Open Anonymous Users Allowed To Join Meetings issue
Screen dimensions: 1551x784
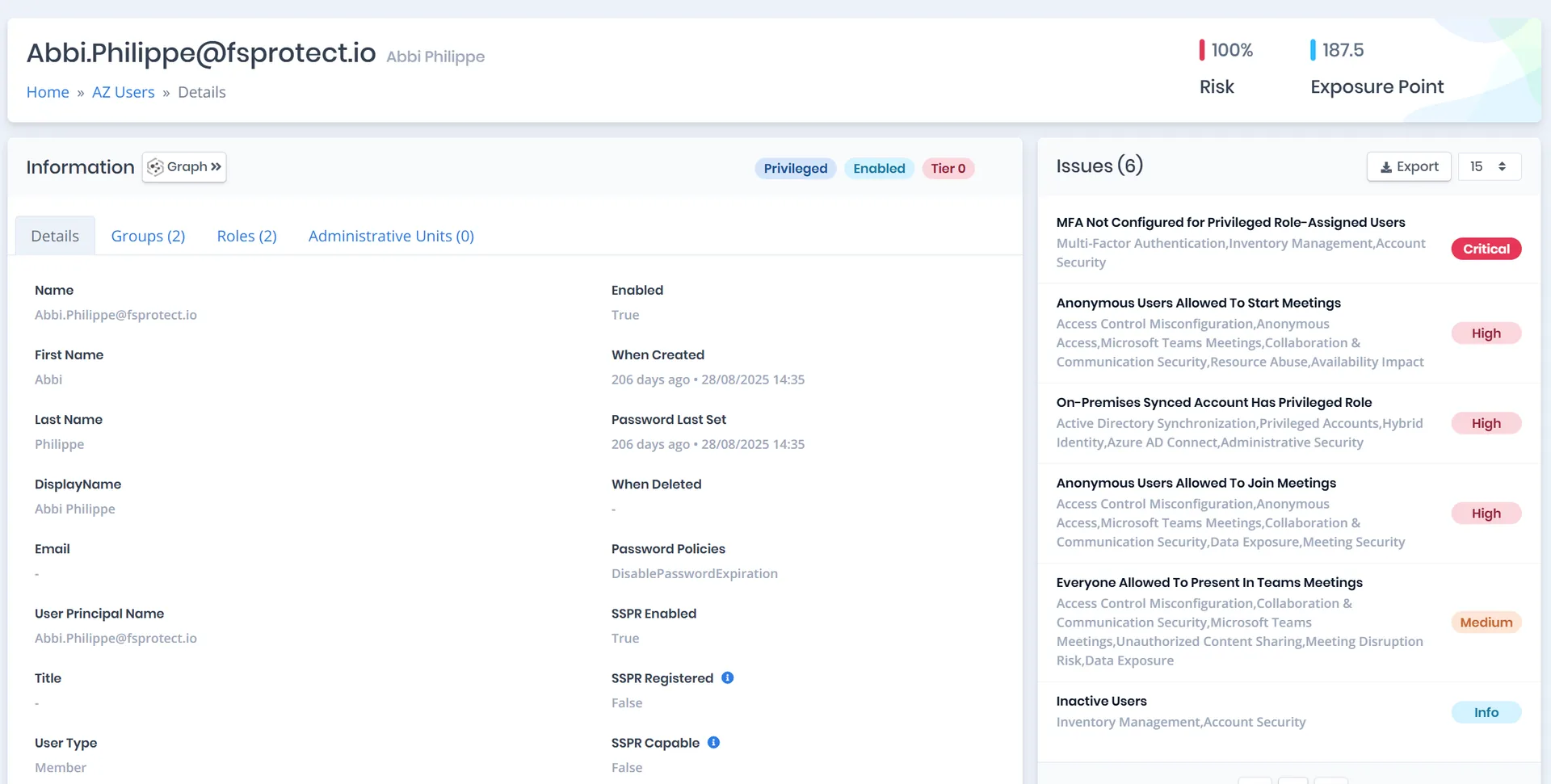point(1196,483)
